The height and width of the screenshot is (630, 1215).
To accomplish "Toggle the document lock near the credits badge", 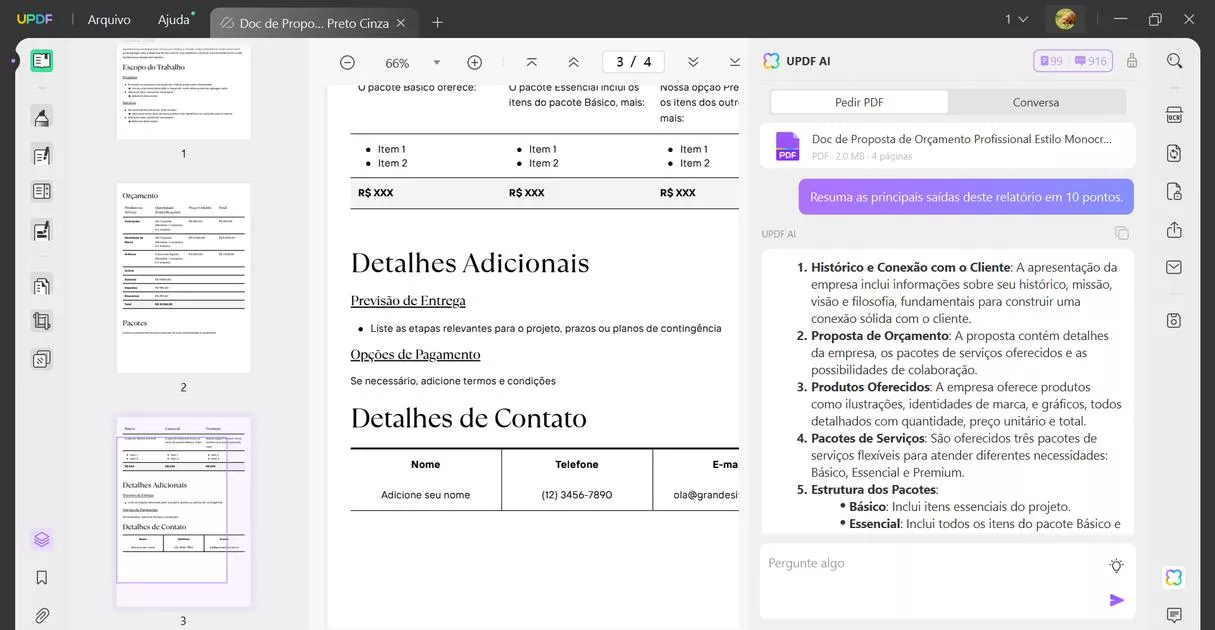I will [x=1131, y=60].
